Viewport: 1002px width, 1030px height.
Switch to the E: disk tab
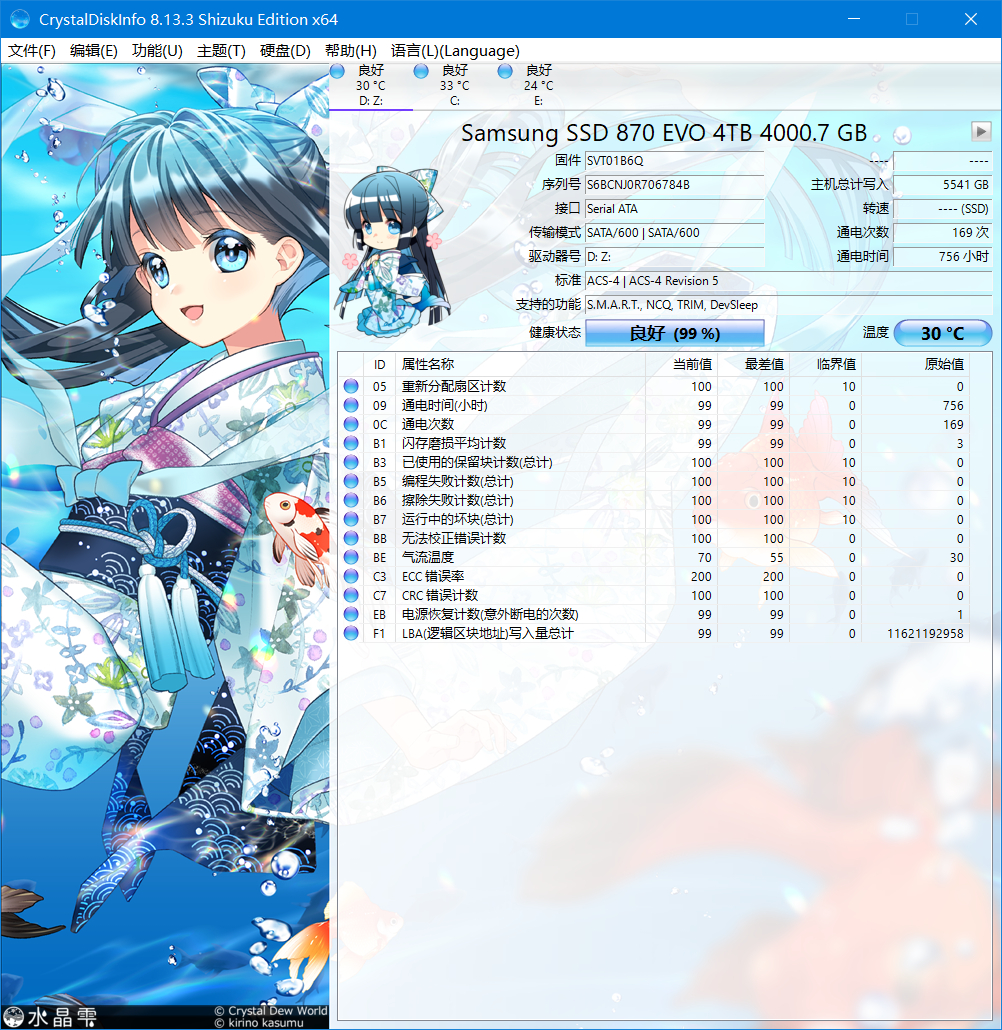coord(539,85)
